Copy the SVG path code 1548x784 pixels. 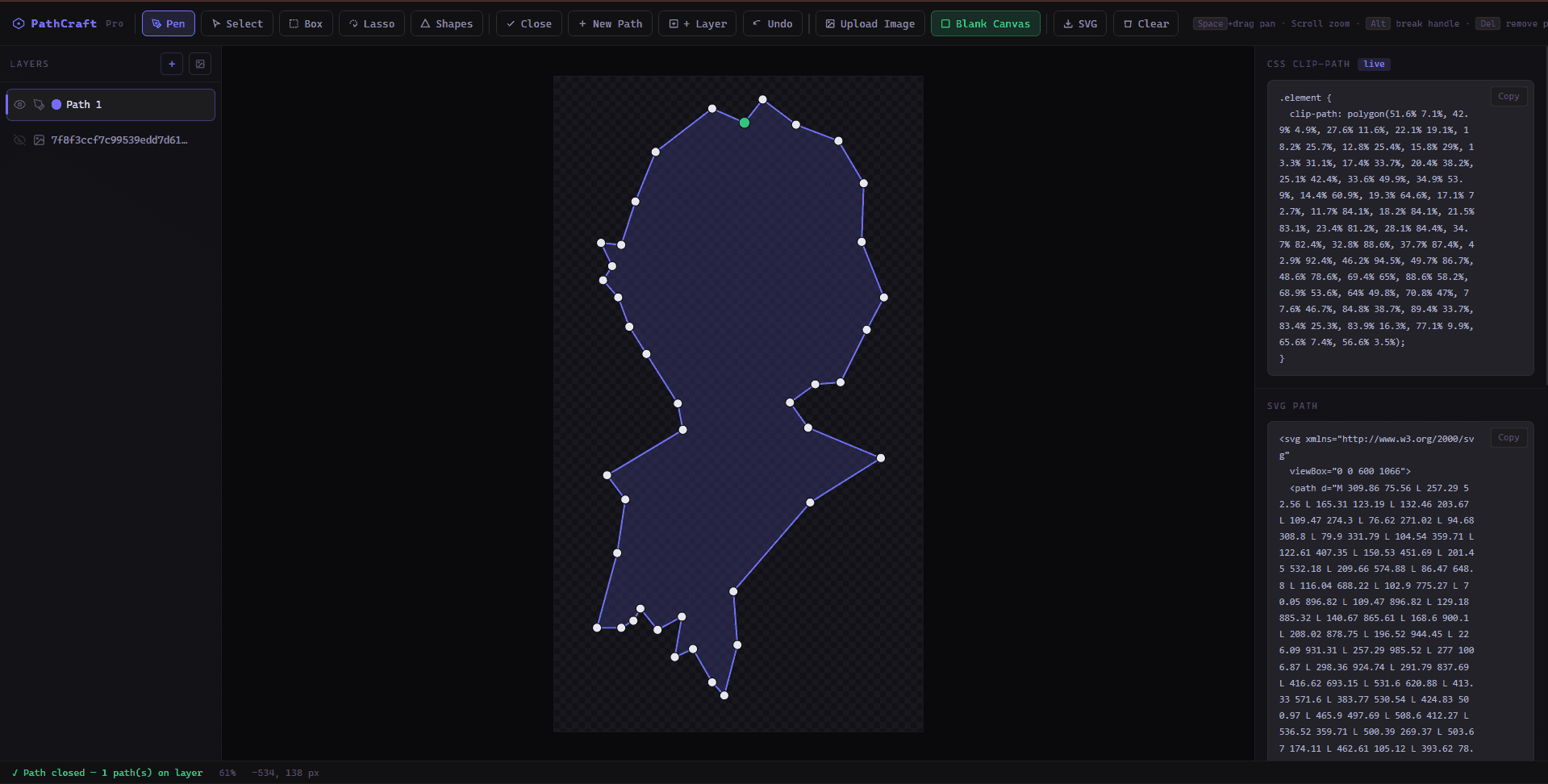(1508, 438)
